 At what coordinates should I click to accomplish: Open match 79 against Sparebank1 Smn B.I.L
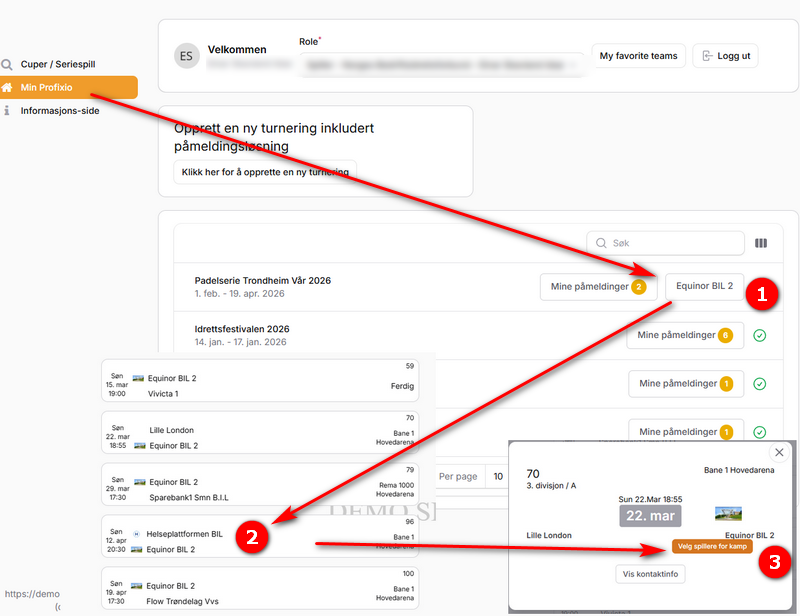pyautogui.click(x=260, y=484)
